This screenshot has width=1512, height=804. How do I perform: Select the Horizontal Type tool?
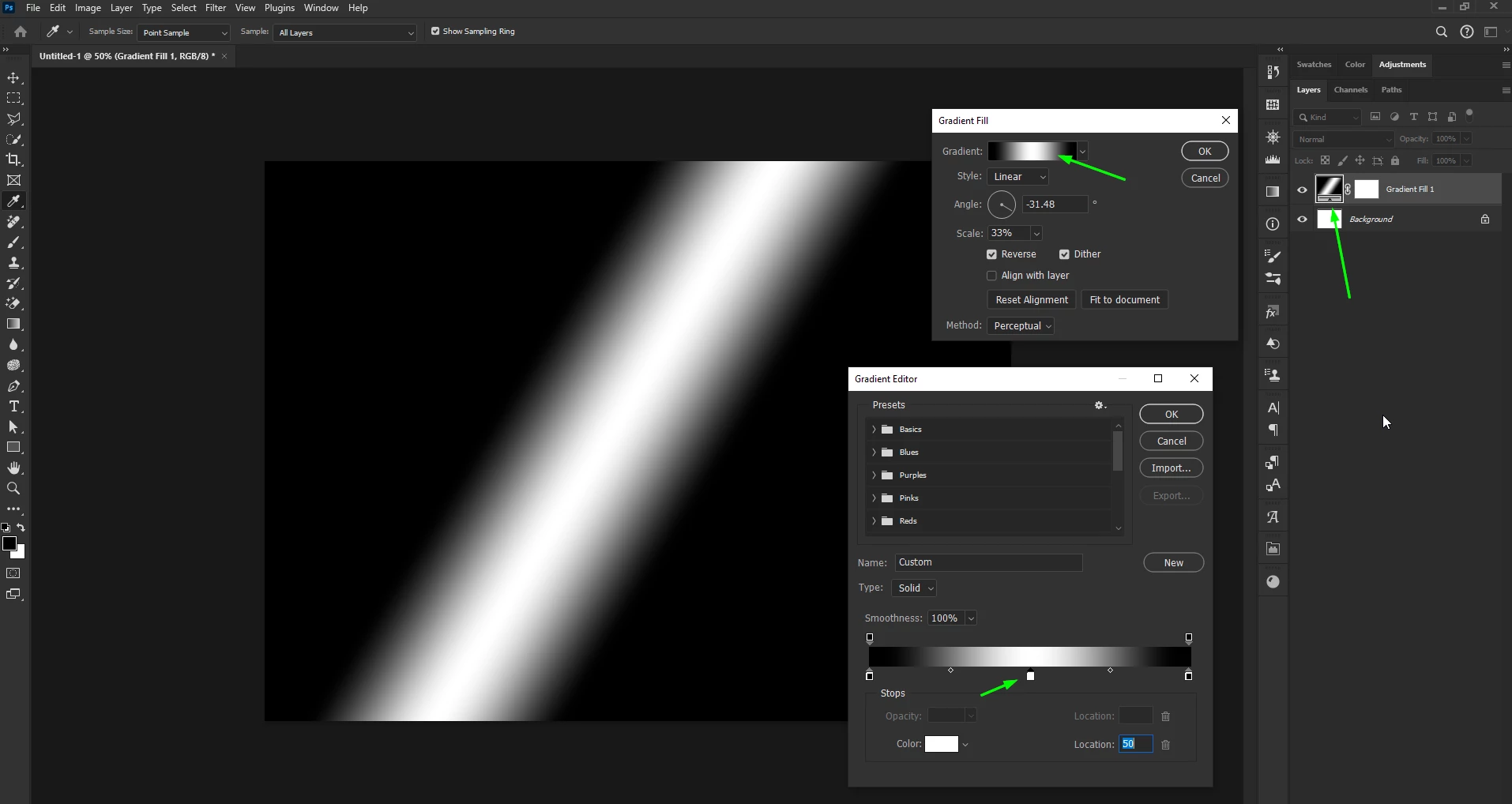(x=13, y=407)
